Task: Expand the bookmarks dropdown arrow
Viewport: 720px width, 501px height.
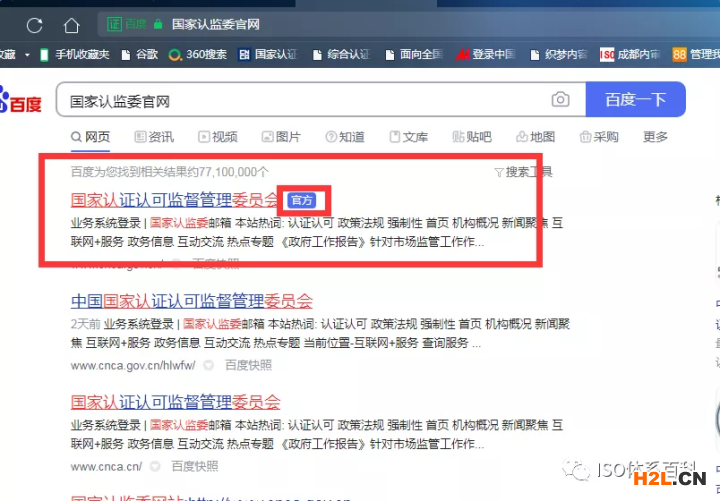Action: click(x=27, y=55)
